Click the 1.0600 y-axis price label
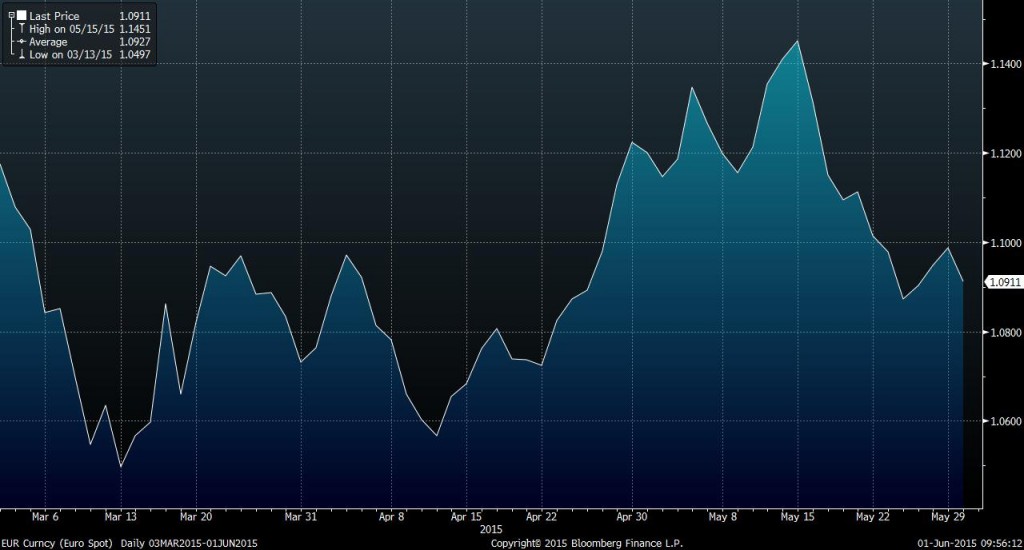Image resolution: width=1024 pixels, height=550 pixels. [1003, 421]
